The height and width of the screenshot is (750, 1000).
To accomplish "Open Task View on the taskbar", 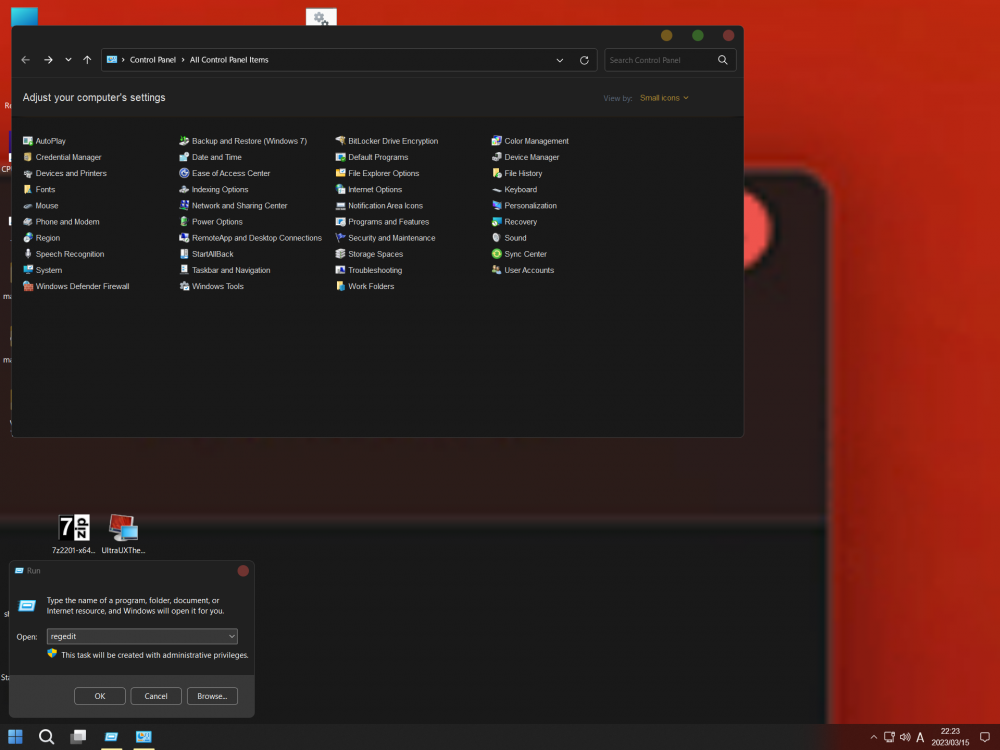I will click(78, 737).
